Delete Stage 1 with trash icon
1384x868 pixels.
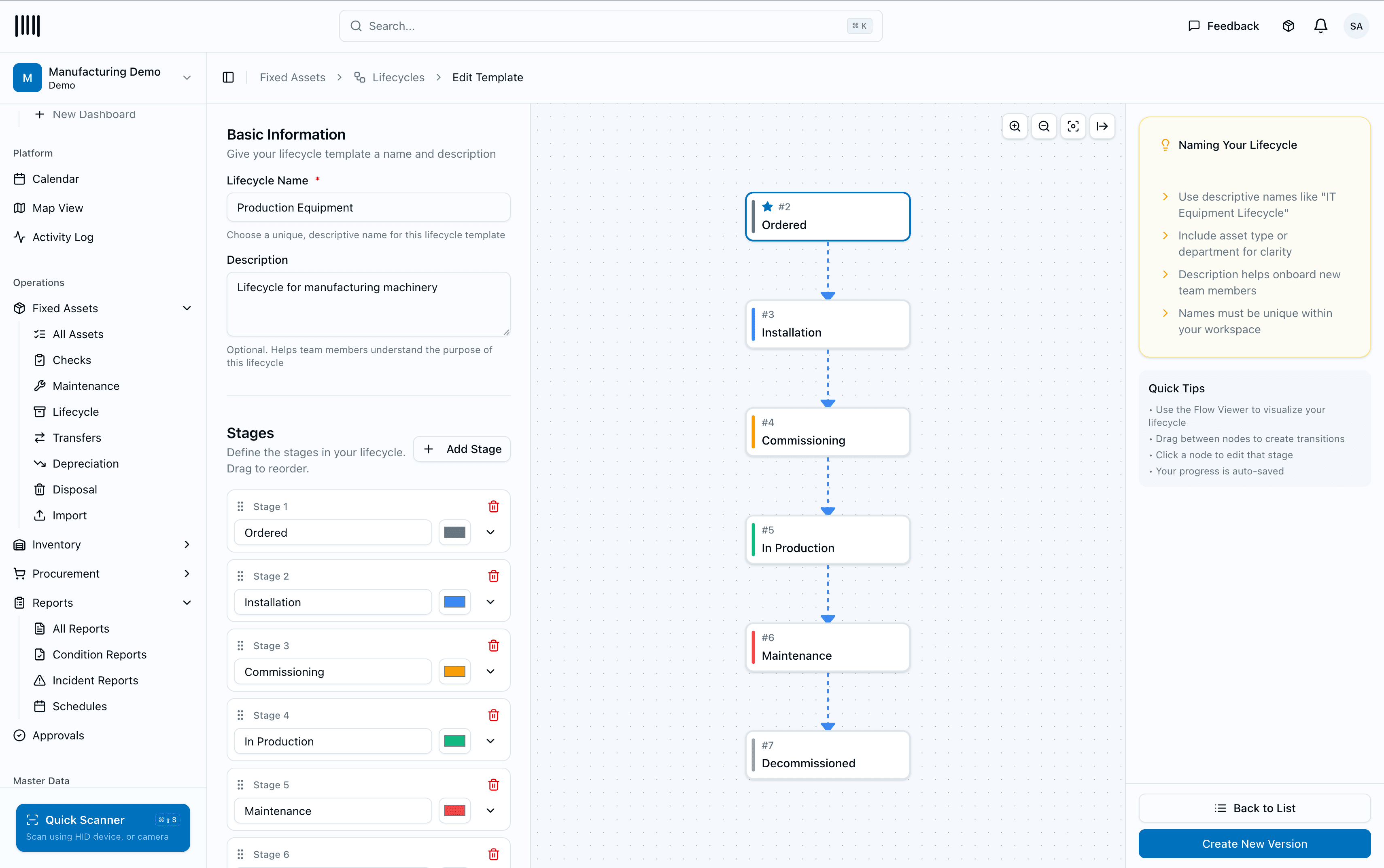tap(493, 506)
